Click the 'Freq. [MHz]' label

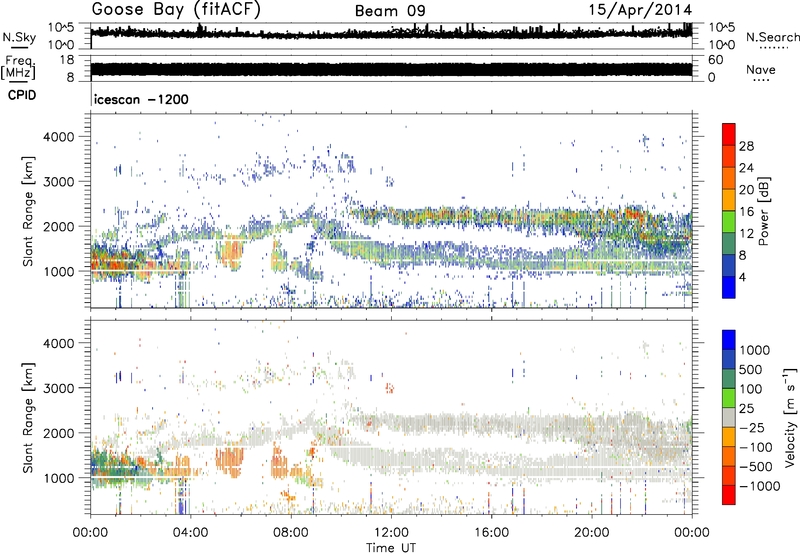tap(18, 67)
